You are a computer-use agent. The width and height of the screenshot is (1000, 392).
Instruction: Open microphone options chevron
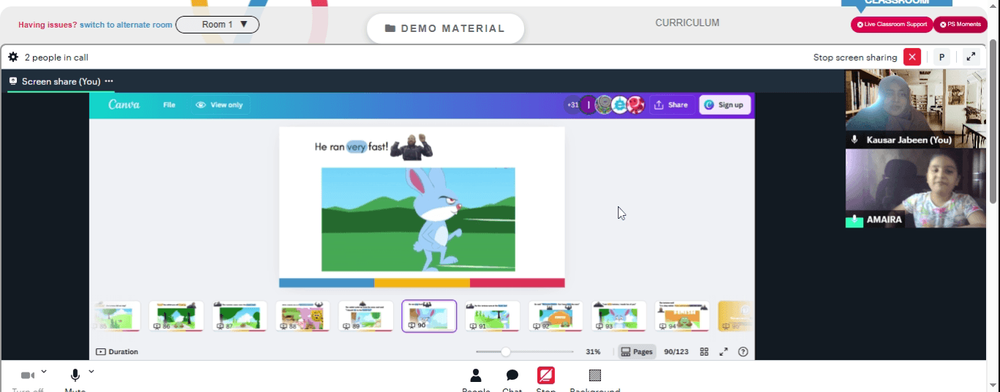[91, 371]
